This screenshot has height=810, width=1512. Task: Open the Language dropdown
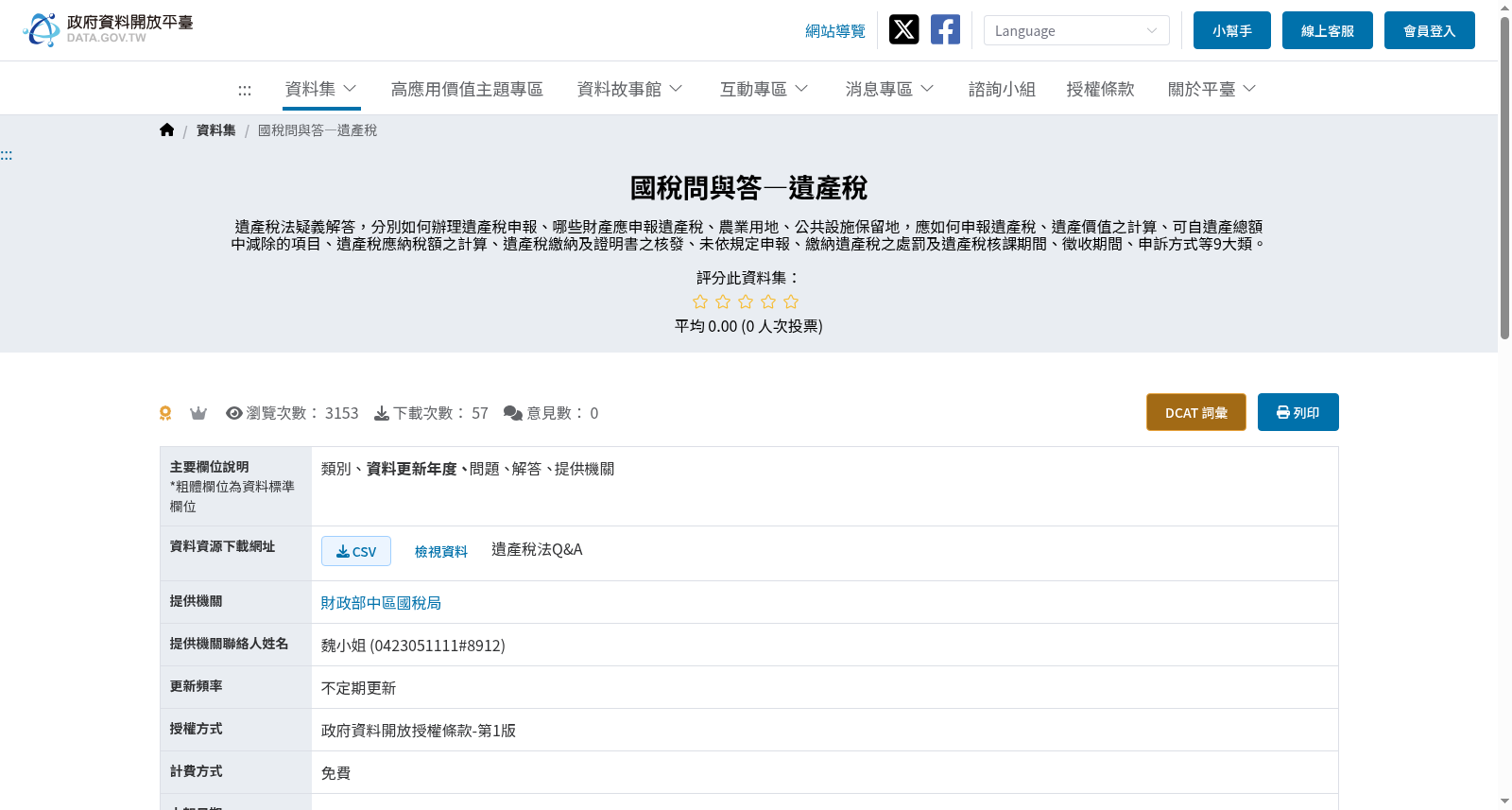coord(1076,30)
